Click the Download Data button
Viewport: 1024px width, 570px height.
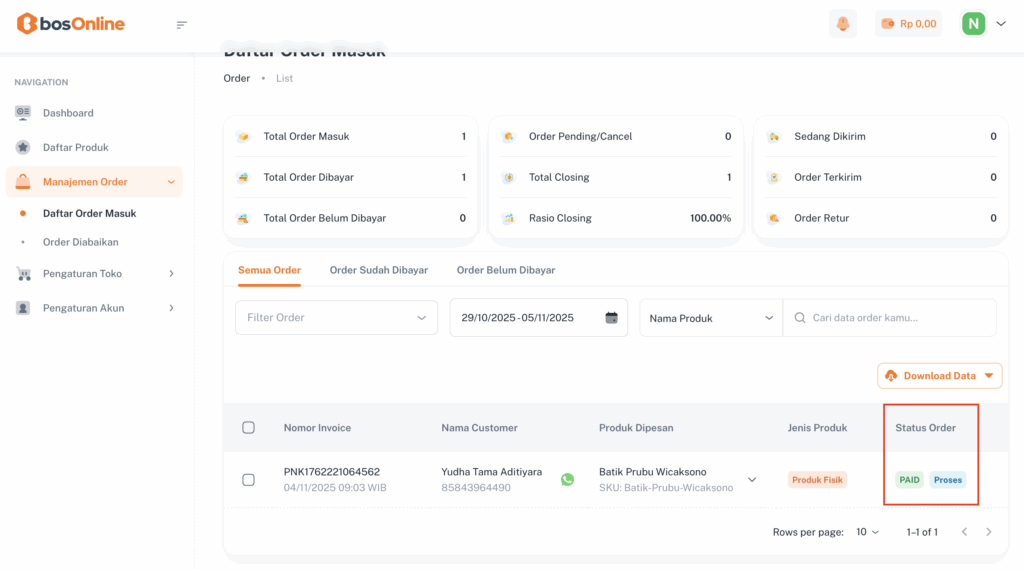pos(939,376)
